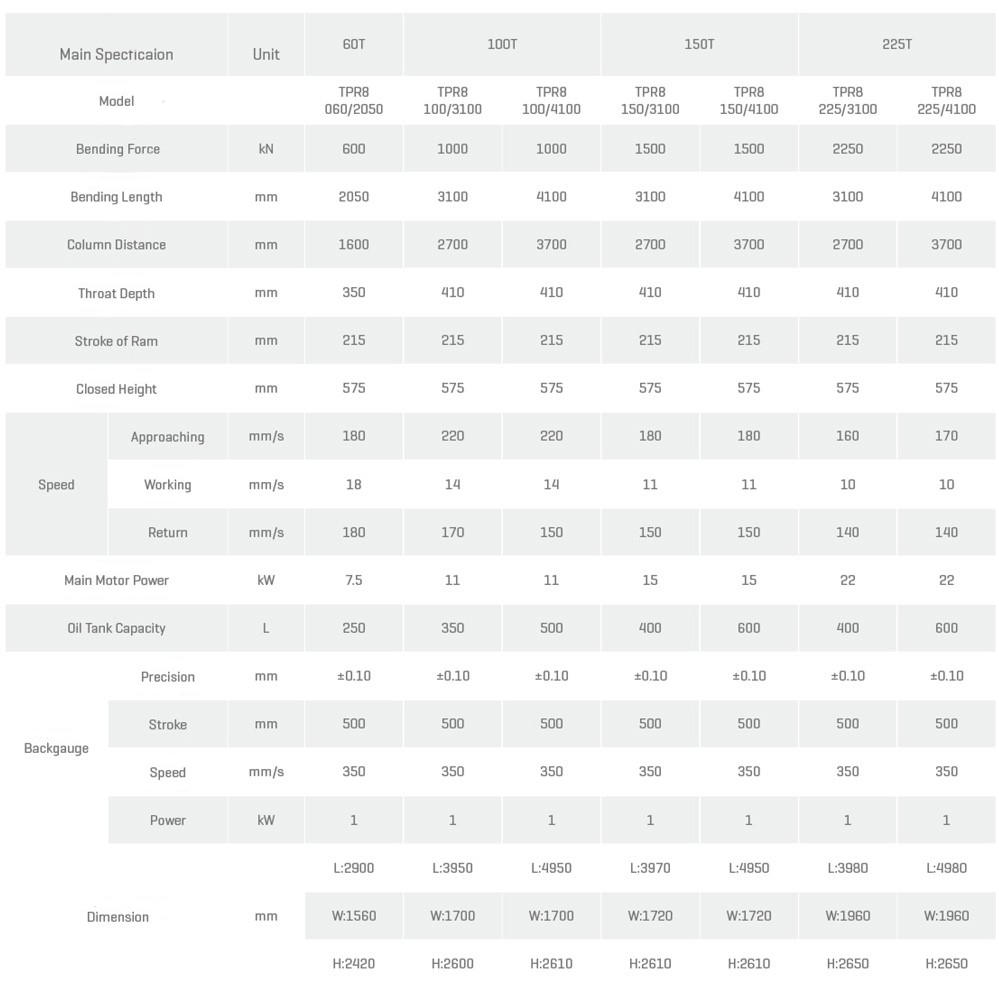Select the 100T group header

pos(502,44)
